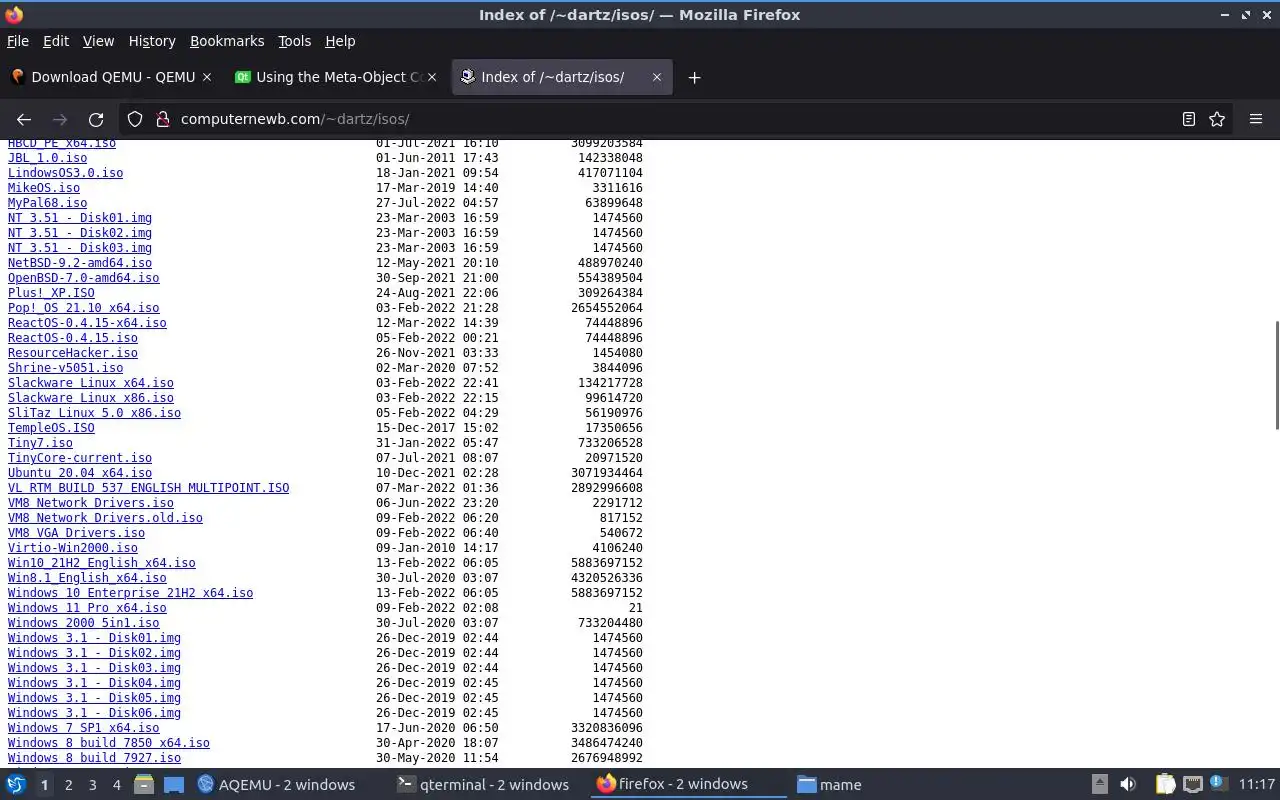Open the VM8_Network_Drivers.old.iso link

(x=105, y=518)
